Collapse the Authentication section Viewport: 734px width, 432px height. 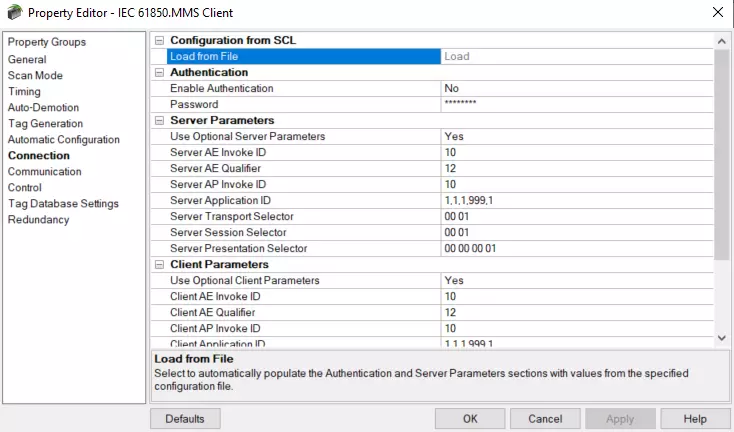tap(159, 73)
